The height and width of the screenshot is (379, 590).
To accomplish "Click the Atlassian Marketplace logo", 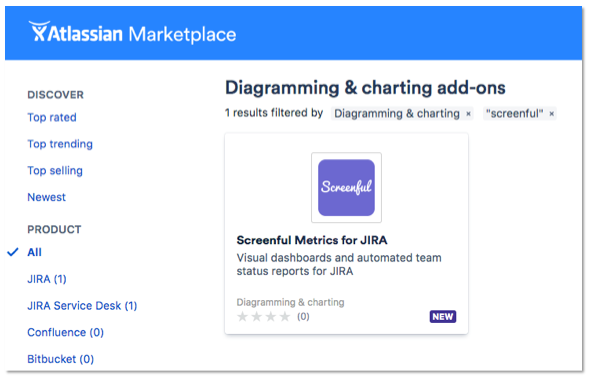I will tap(132, 32).
